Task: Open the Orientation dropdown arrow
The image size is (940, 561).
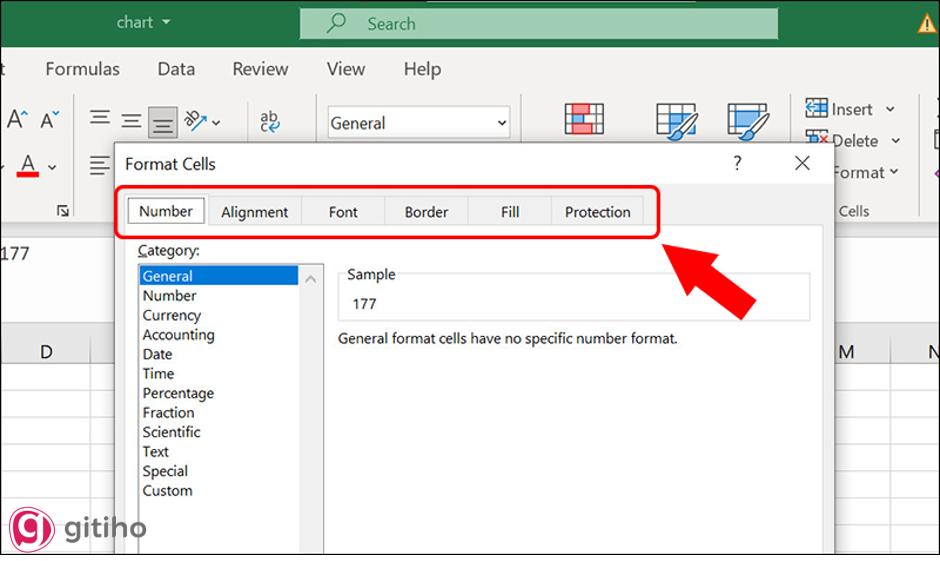Action: (216, 122)
